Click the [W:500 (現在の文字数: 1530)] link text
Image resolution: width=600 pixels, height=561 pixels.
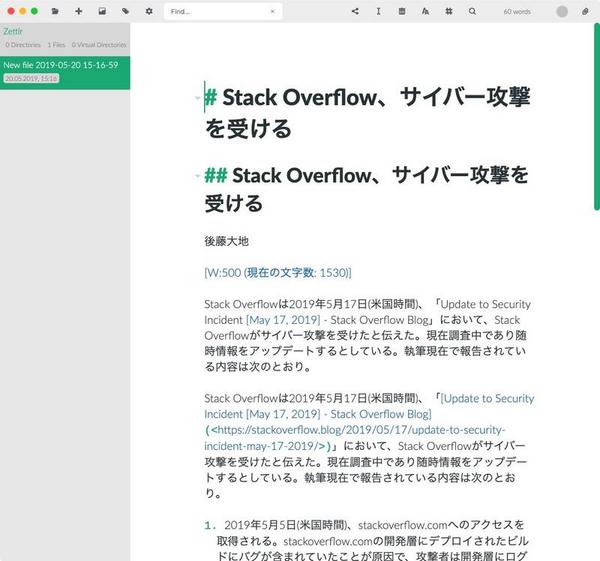tap(278, 273)
